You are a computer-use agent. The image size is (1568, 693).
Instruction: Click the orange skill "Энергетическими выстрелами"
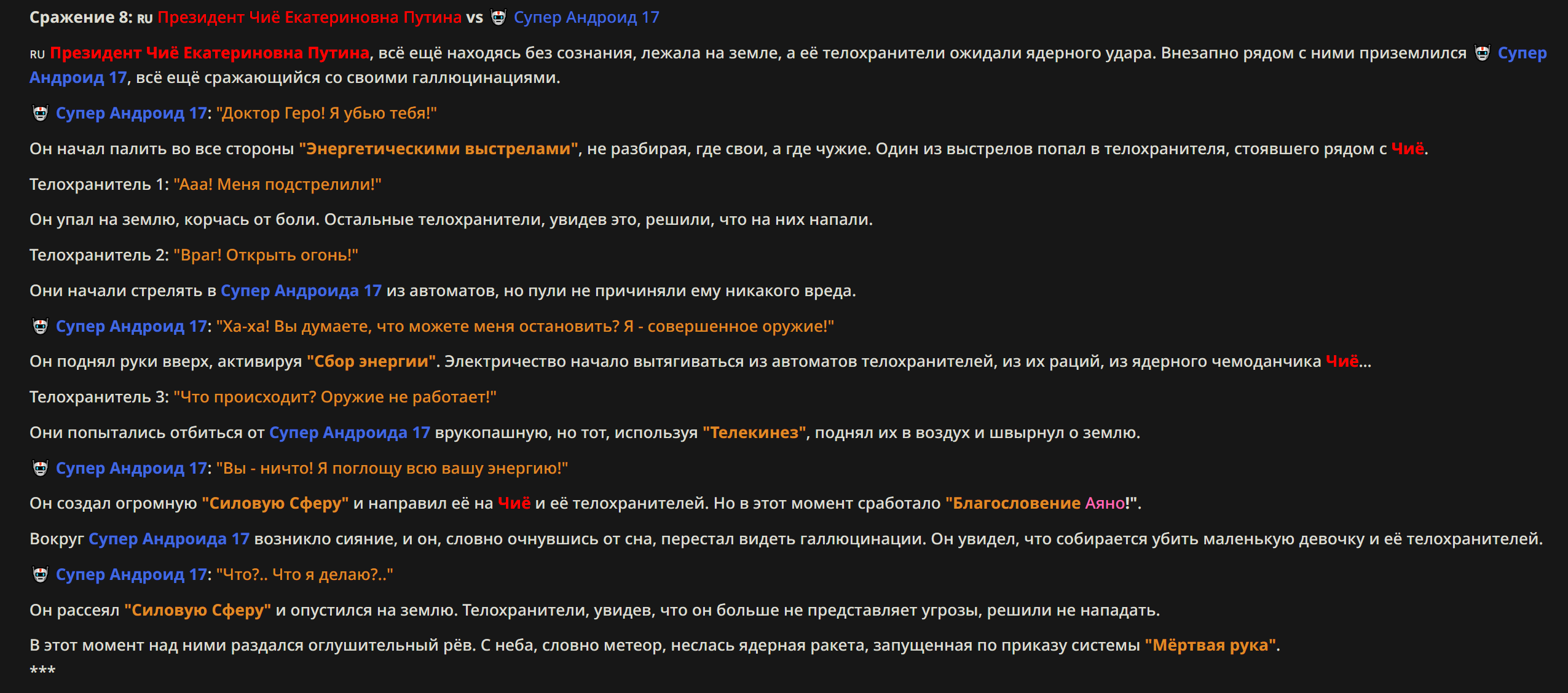click(x=438, y=149)
